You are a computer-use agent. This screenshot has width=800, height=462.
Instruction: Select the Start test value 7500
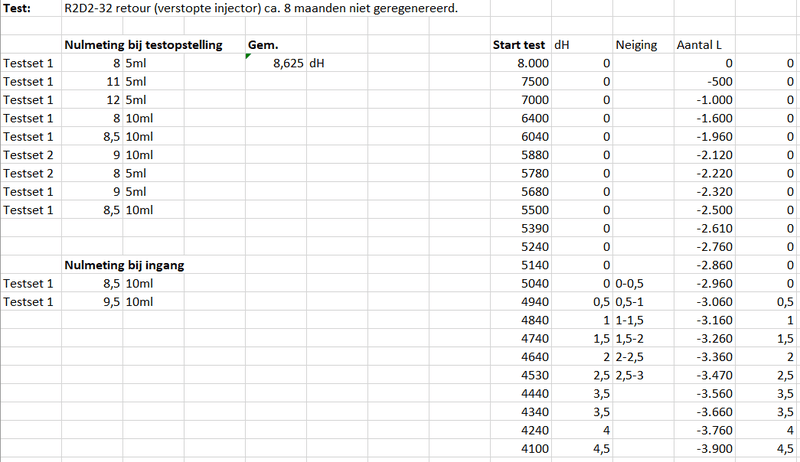point(535,82)
